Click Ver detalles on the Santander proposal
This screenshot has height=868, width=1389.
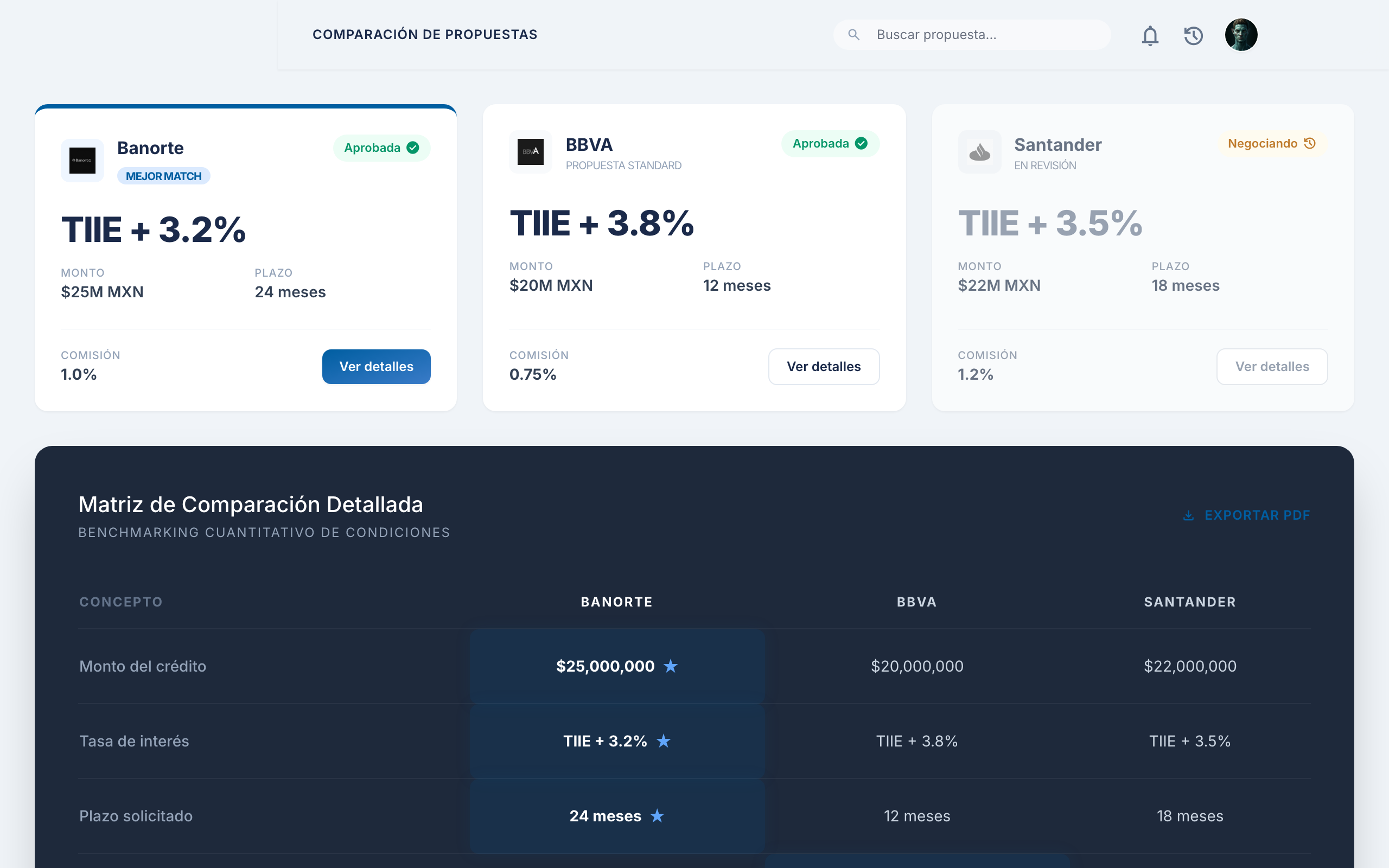[1272, 366]
